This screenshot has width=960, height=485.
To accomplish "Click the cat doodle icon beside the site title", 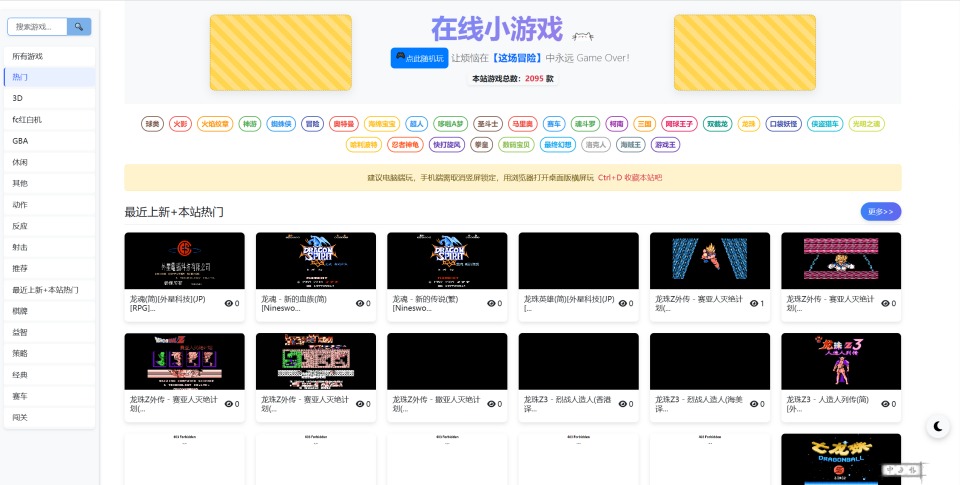I will [582, 37].
